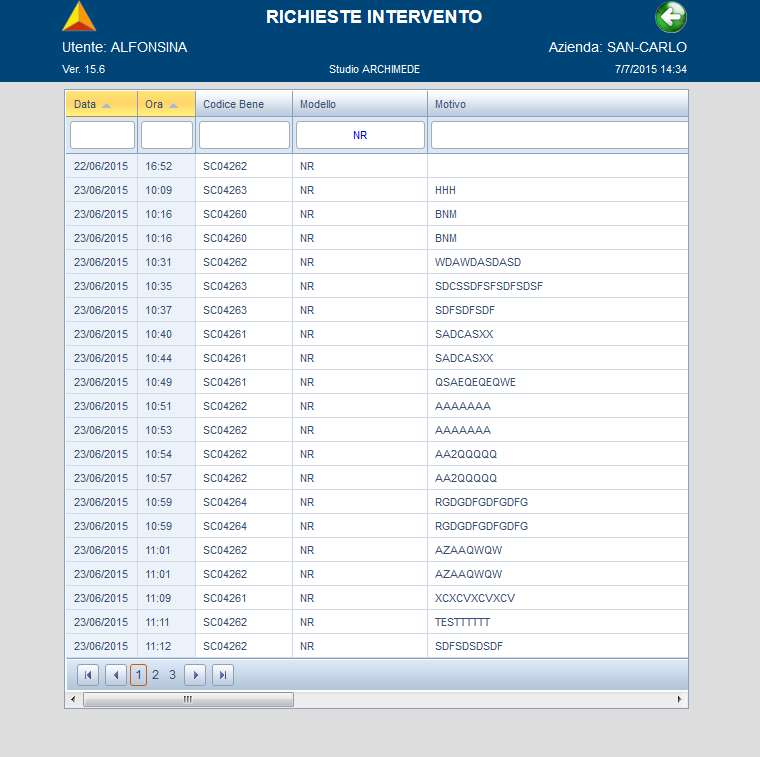This screenshot has width=760, height=757.
Task: Click the 10:44 time cell
Action: point(166,358)
